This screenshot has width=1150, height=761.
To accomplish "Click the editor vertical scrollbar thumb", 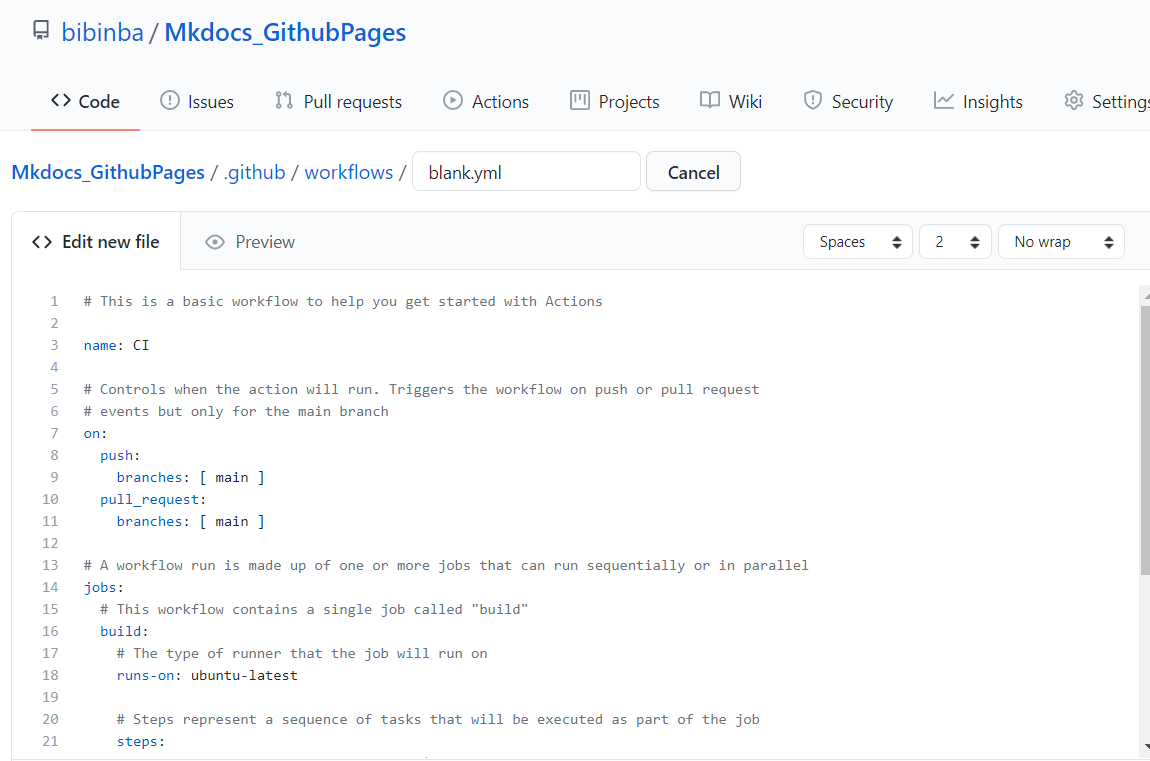I will click(1145, 440).
